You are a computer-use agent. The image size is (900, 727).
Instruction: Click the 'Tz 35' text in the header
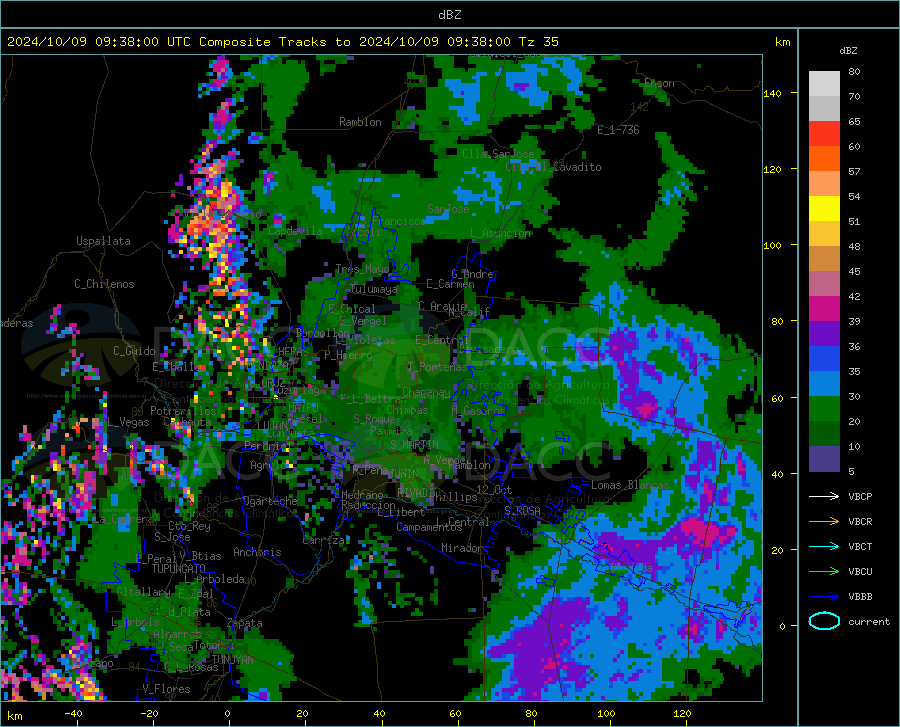pos(539,42)
